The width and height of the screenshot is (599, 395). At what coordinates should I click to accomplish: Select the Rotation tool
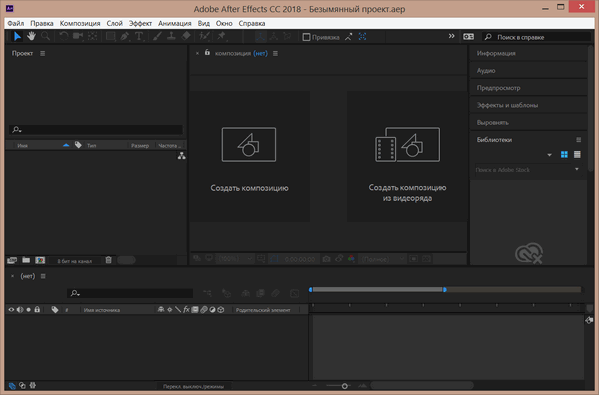tap(63, 36)
